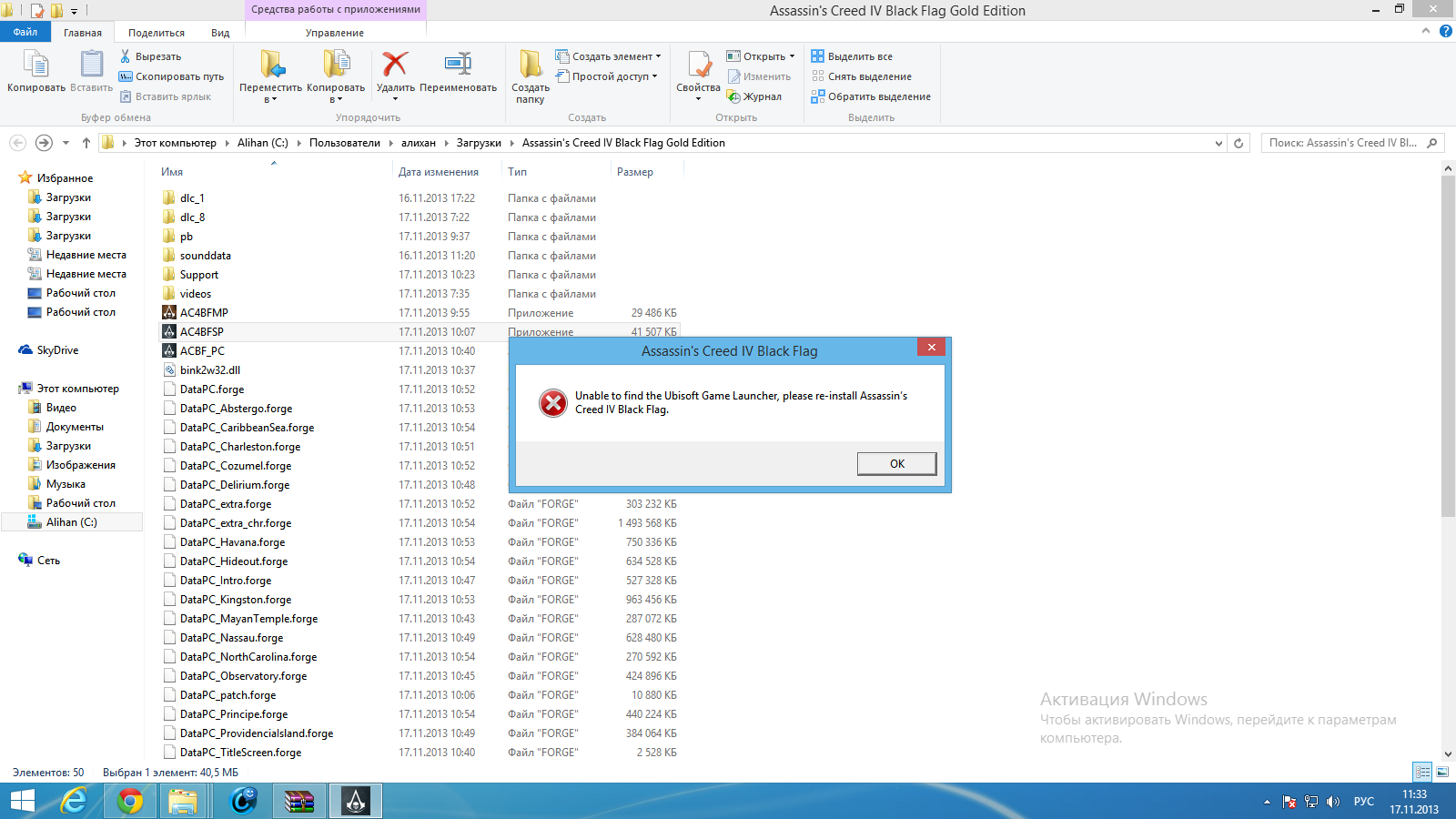The image size is (1456, 819).
Task: Show hidden tray icons arrow
Action: tap(1267, 802)
